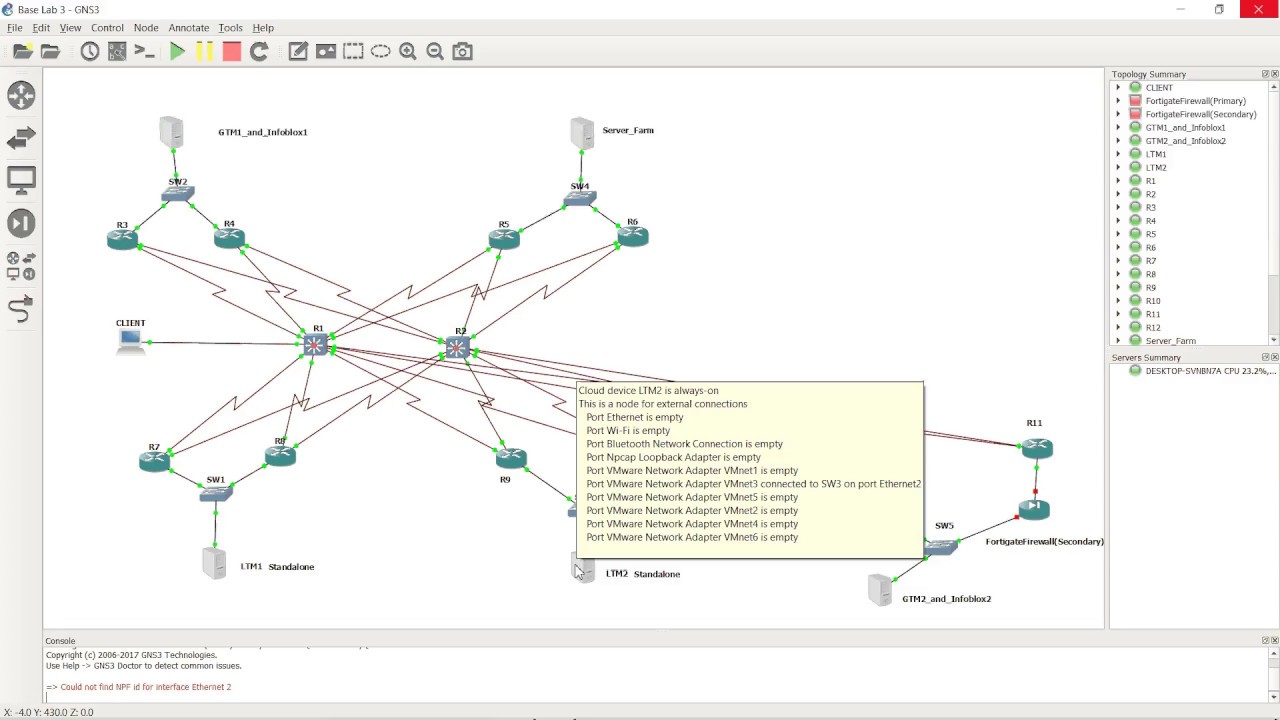Toggle show/hide interface labels
The height and width of the screenshot is (720, 1280).
(x=117, y=51)
